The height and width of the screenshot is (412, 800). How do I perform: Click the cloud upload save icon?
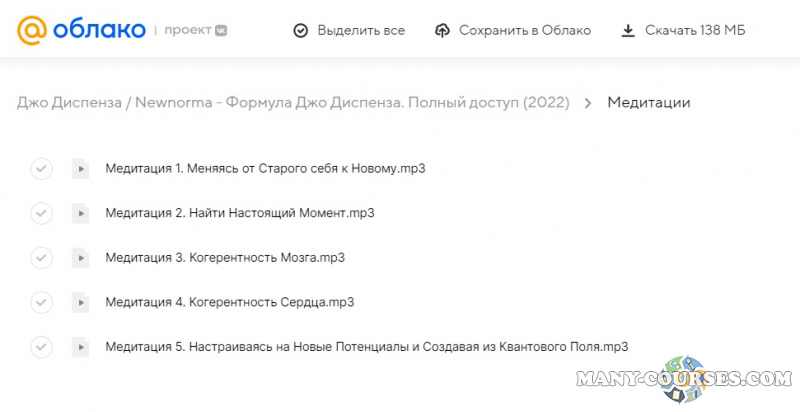(x=442, y=31)
